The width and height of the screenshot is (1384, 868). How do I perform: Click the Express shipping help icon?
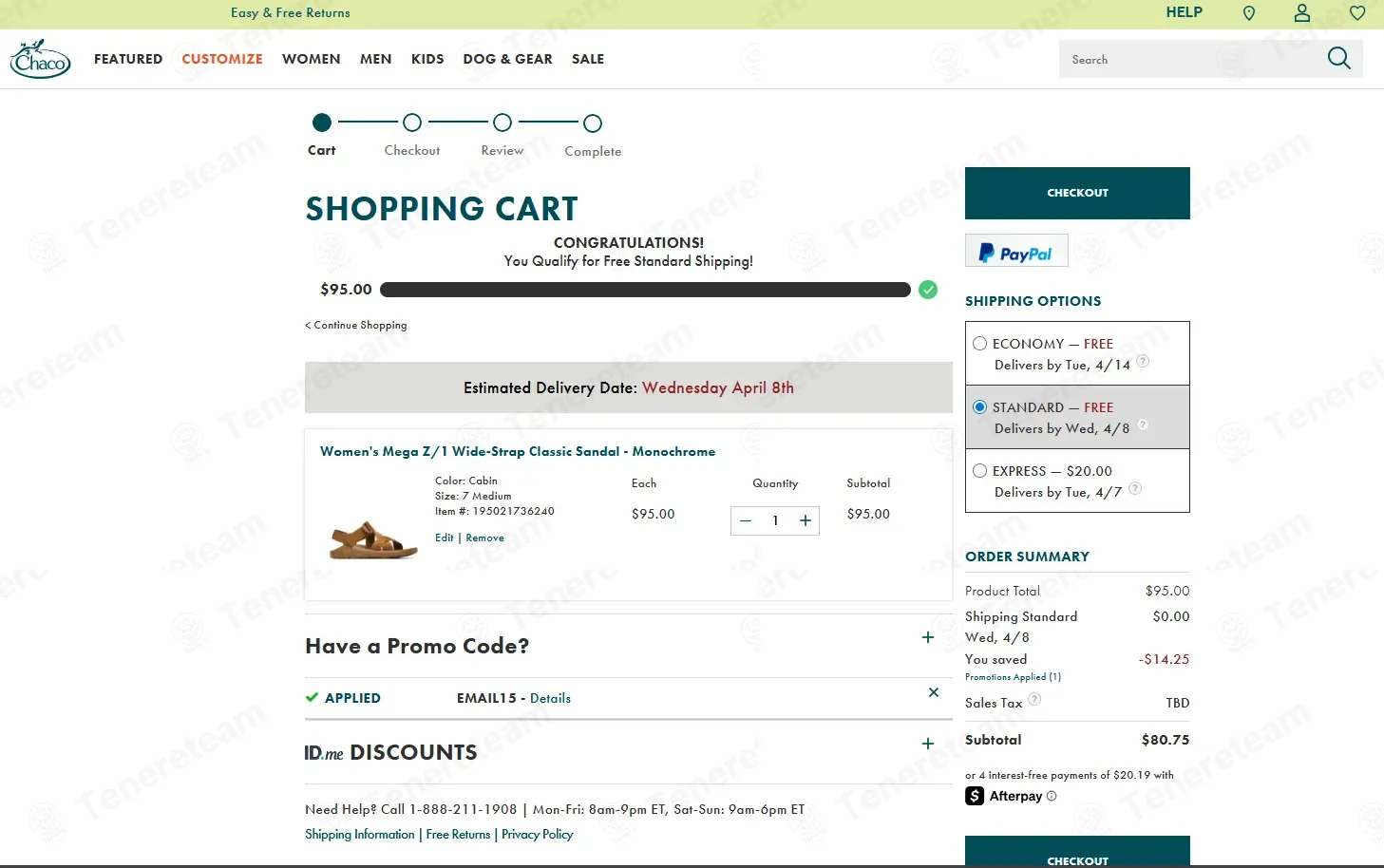coord(1135,488)
